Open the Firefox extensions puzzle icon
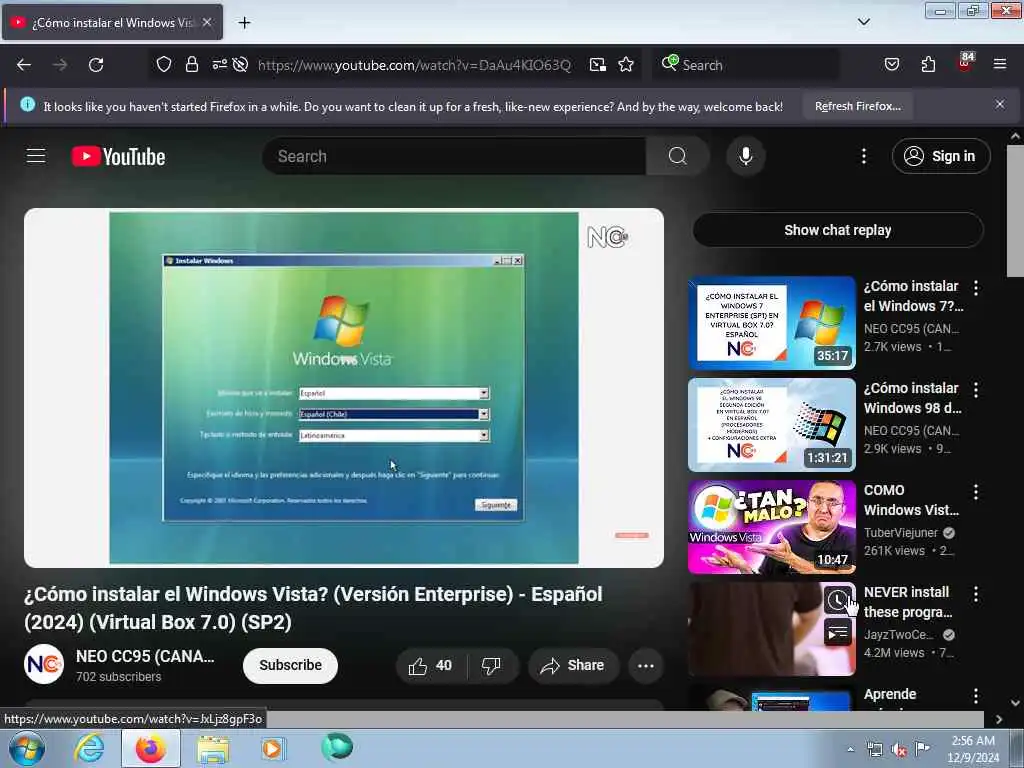This screenshot has width=1024, height=768. (928, 65)
